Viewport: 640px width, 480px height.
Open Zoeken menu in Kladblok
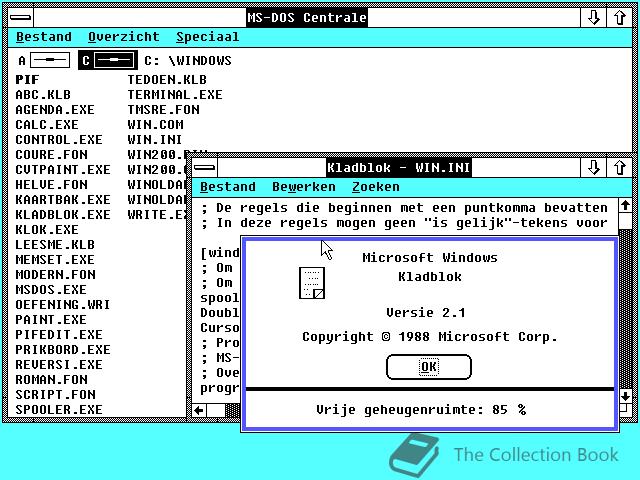(376, 187)
